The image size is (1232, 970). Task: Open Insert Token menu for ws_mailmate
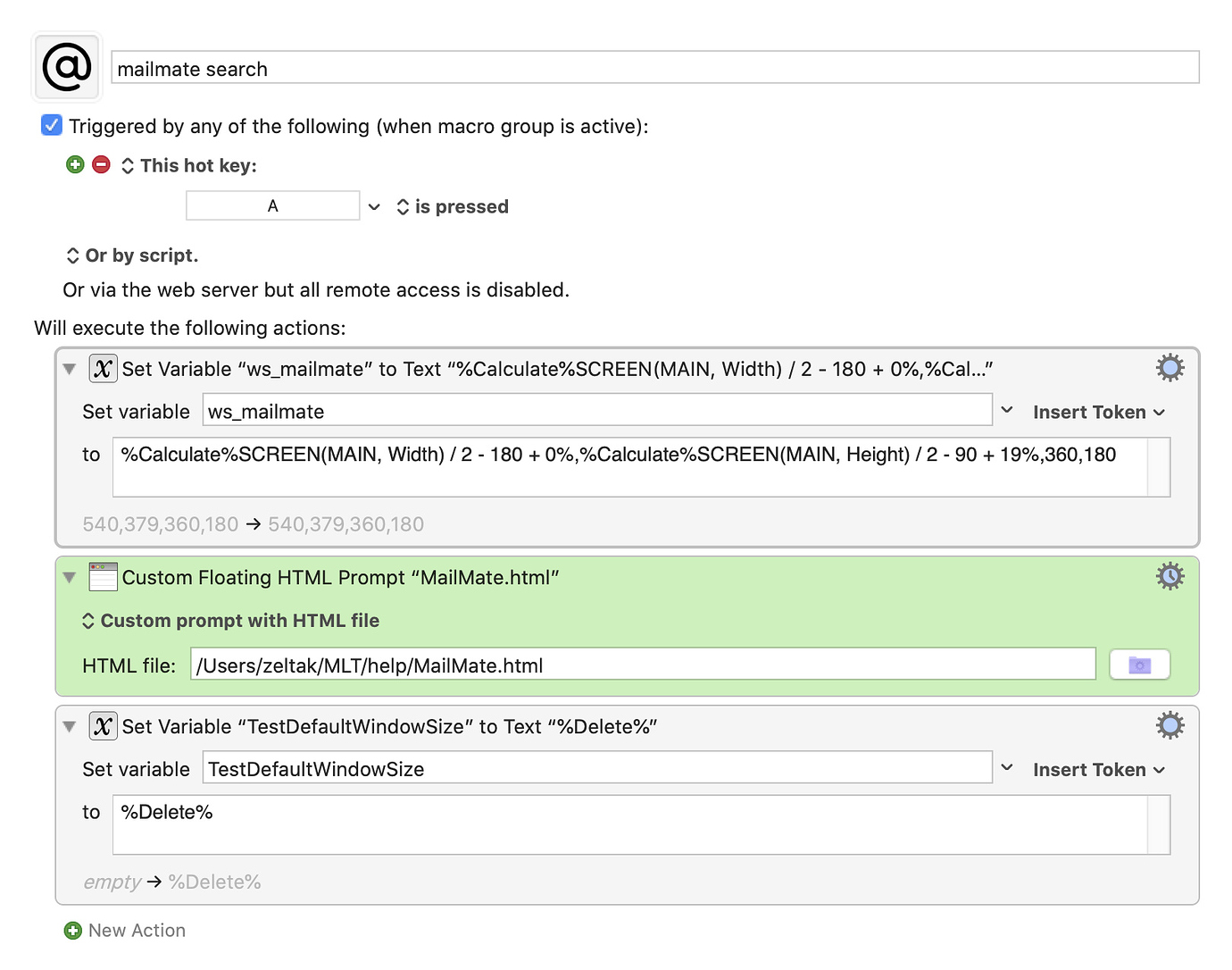(1098, 413)
